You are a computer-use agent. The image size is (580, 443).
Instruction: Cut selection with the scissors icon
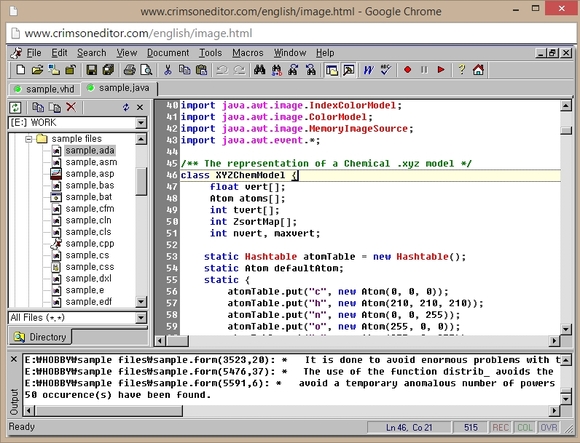tap(168, 70)
